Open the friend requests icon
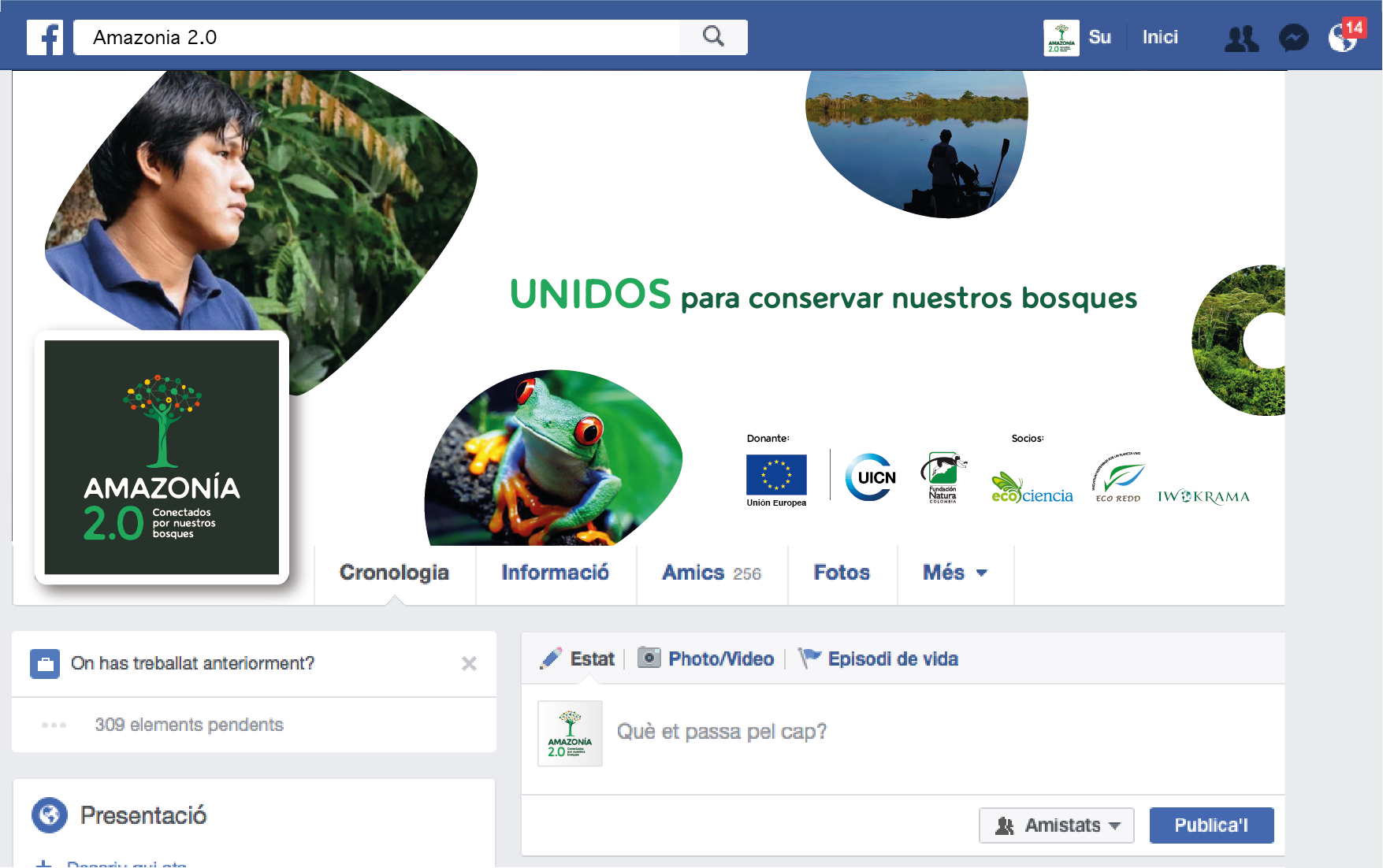This screenshot has width=1383, height=868. tap(1241, 38)
